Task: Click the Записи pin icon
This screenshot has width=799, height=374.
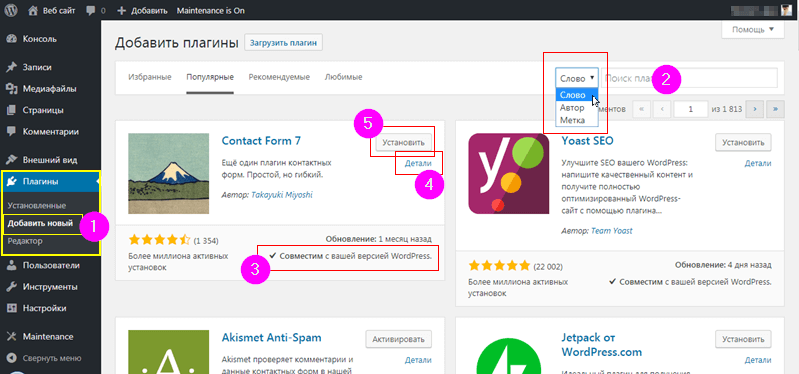Action: (12, 67)
